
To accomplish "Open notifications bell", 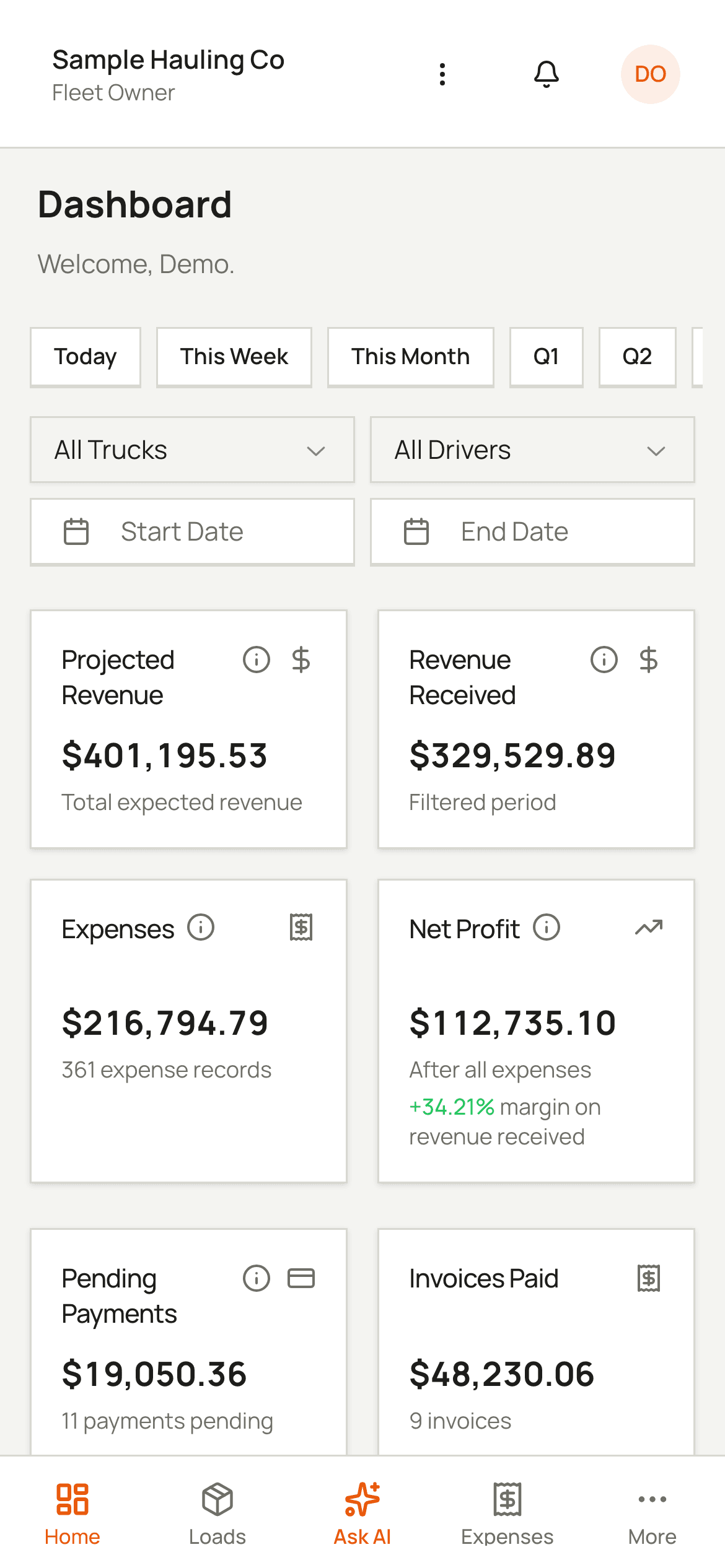I will (x=547, y=74).
